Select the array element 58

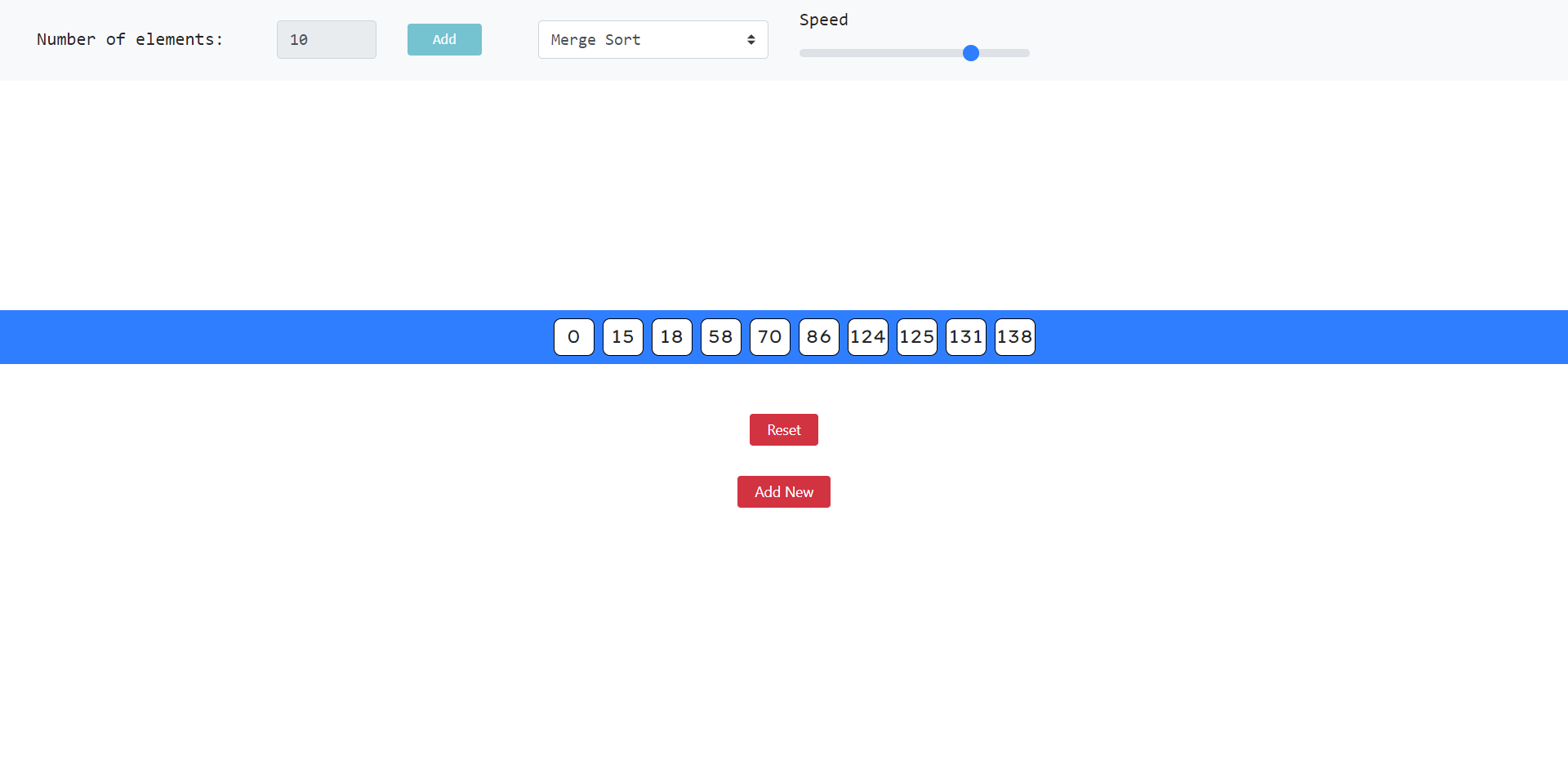[721, 337]
